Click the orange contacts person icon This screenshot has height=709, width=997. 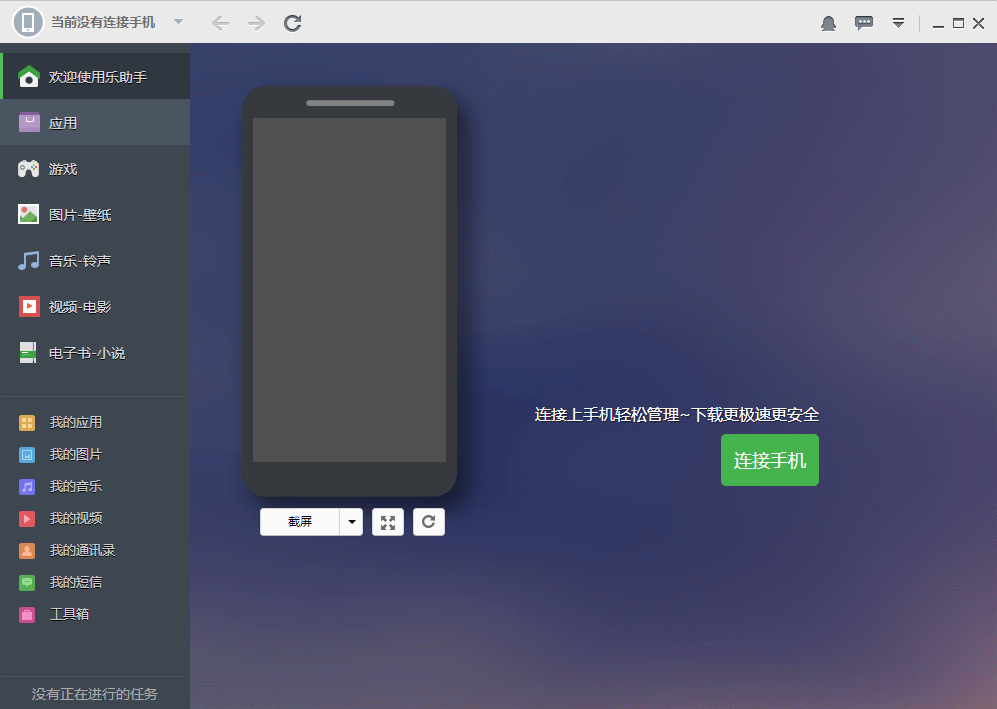[x=27, y=551]
